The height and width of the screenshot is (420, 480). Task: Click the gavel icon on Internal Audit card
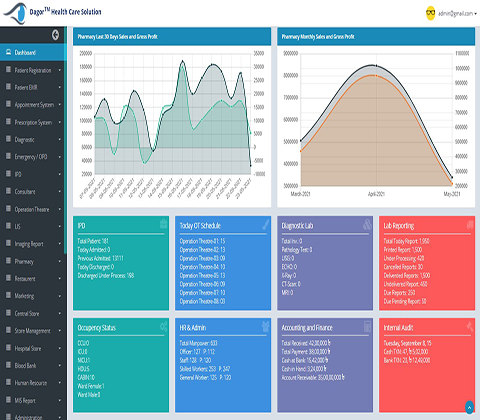tap(470, 326)
